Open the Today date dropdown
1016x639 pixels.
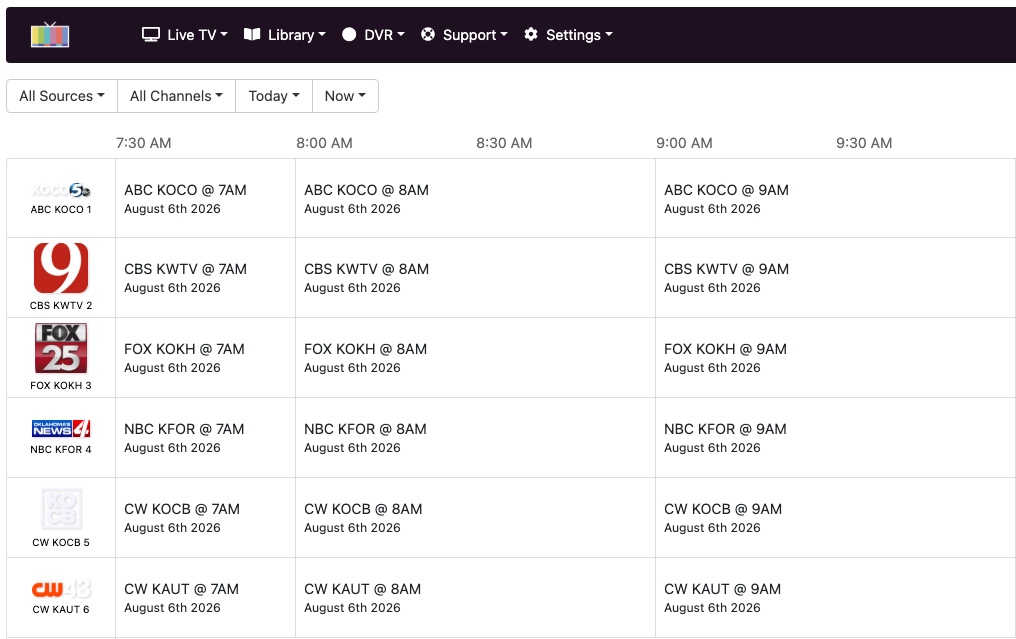[x=274, y=96]
